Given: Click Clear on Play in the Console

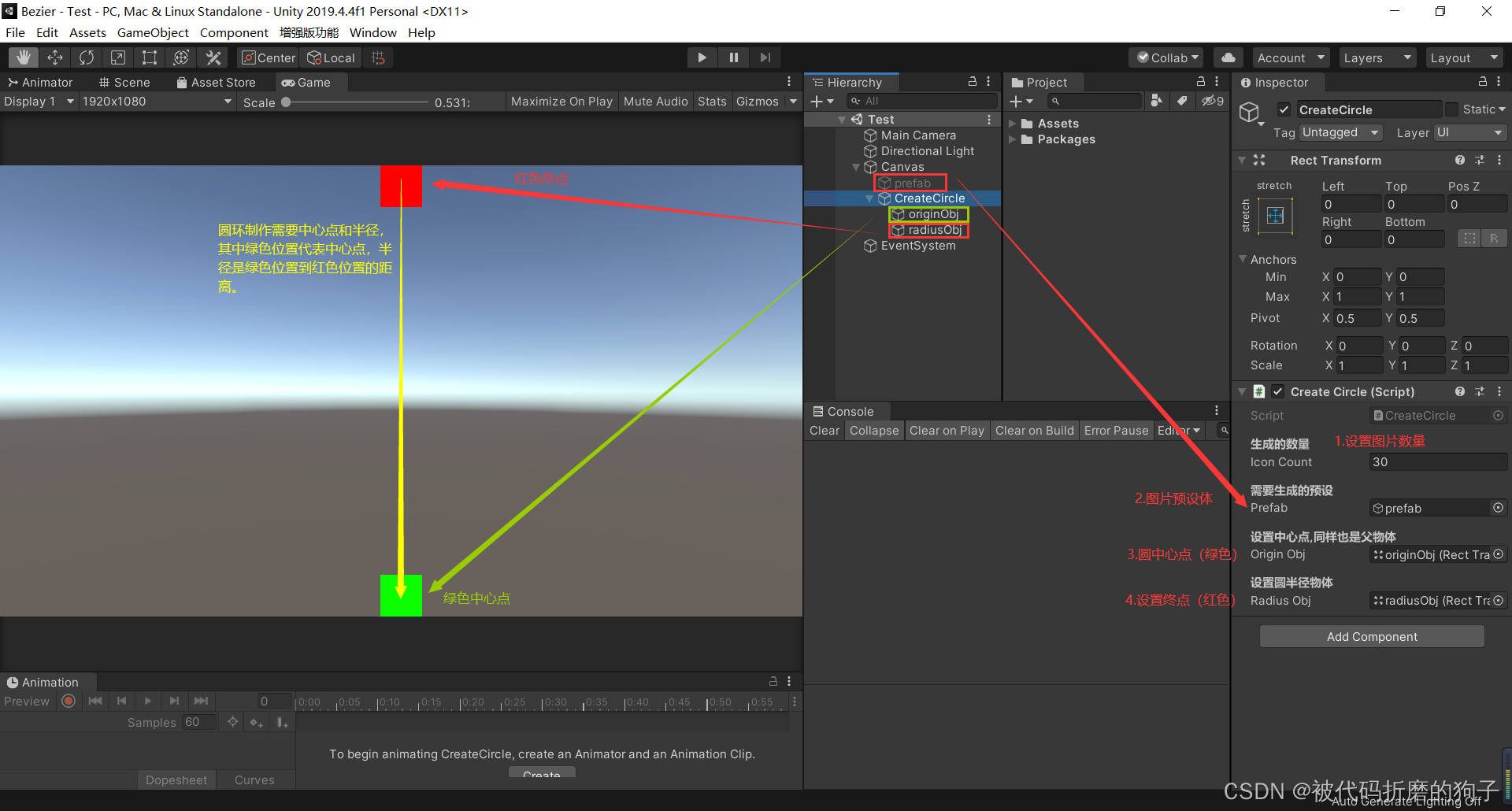Looking at the screenshot, I should pyautogui.click(x=947, y=430).
